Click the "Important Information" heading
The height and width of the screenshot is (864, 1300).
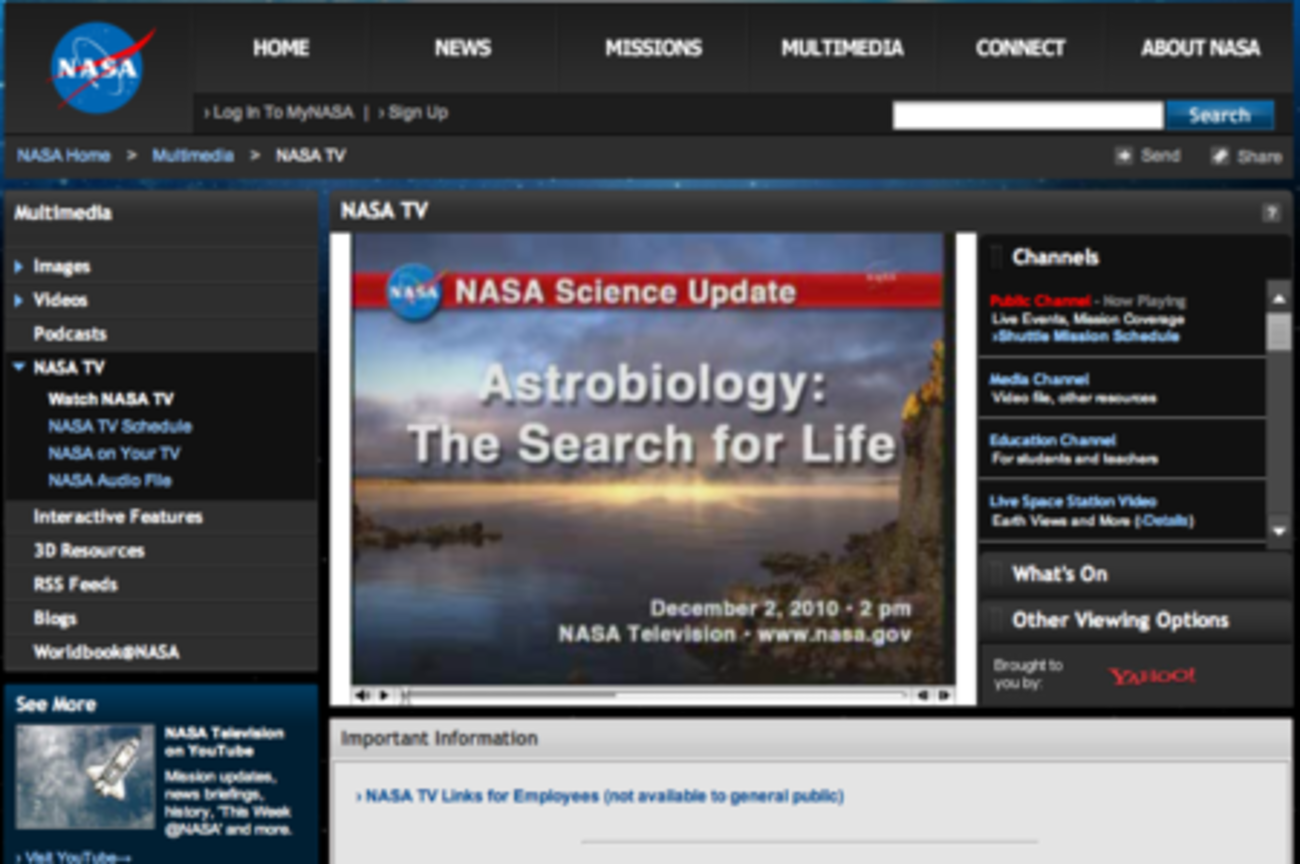[x=439, y=739]
